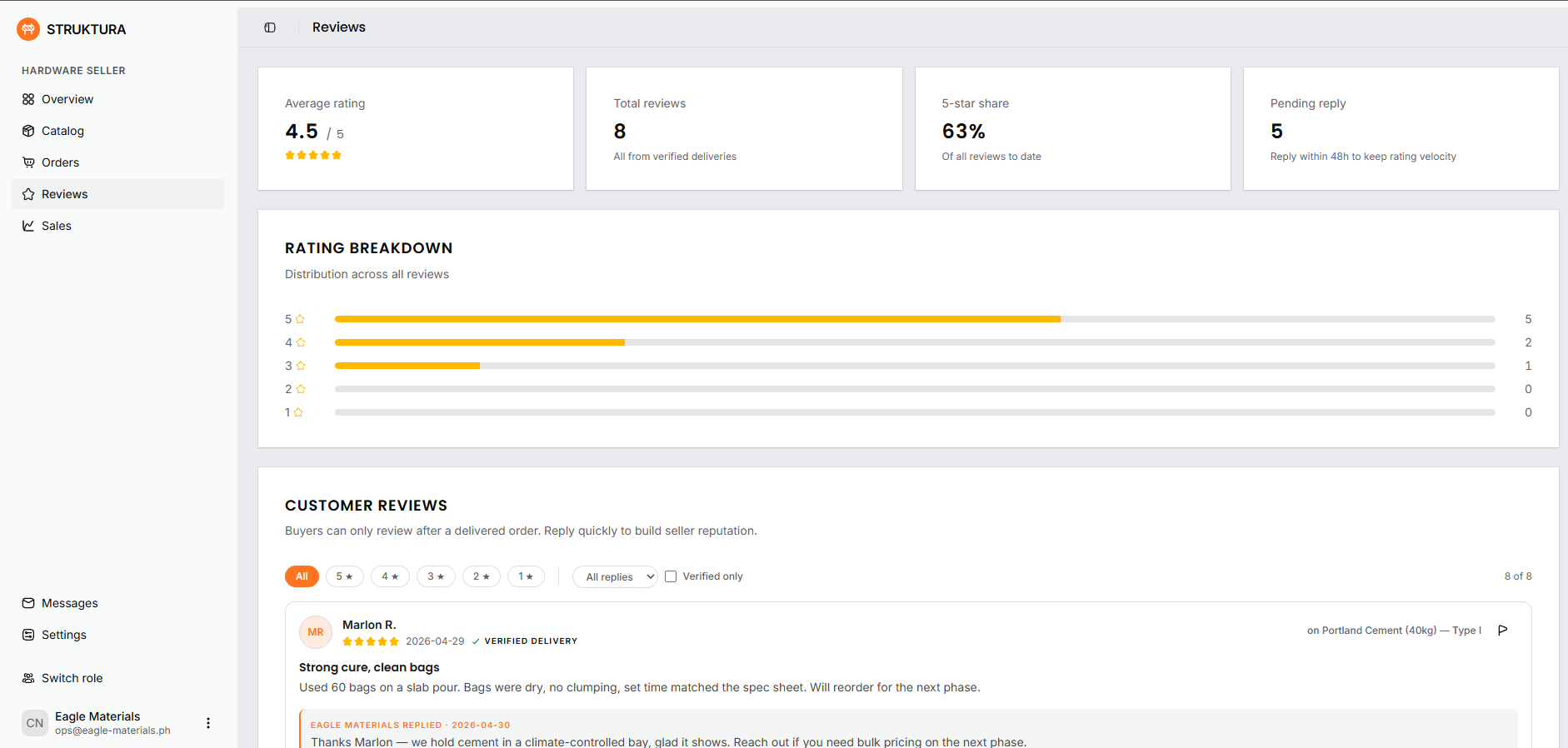Filter reviews by 3 stars

[436, 576]
